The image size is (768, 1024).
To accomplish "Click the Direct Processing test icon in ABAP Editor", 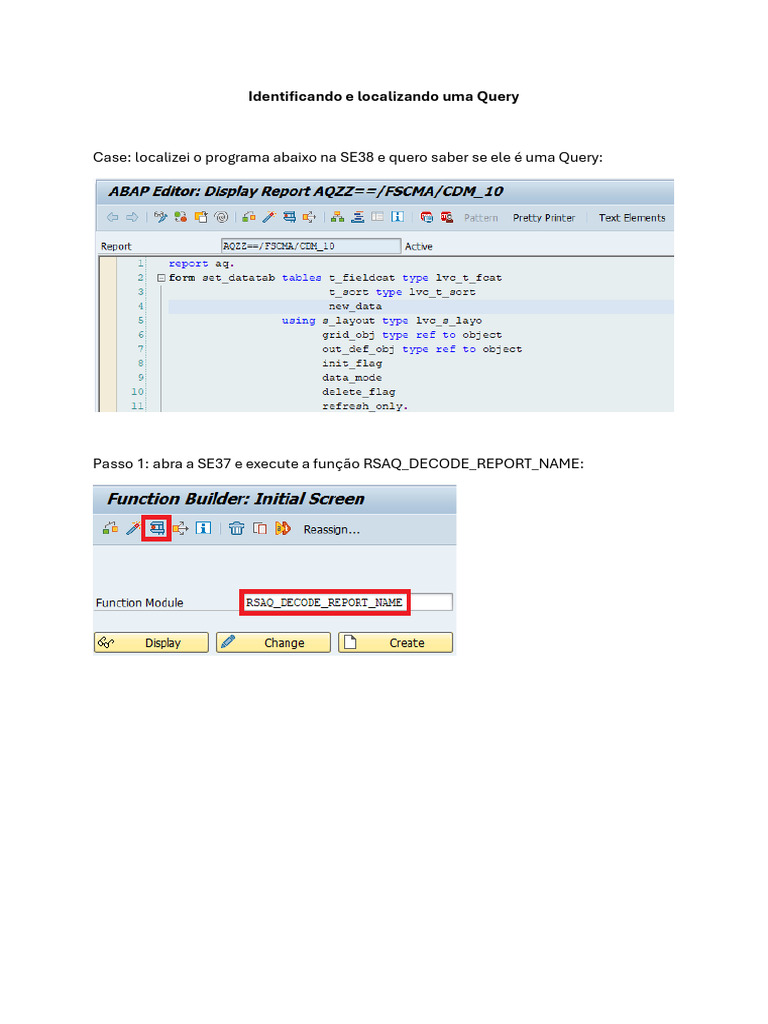I will (x=289, y=217).
